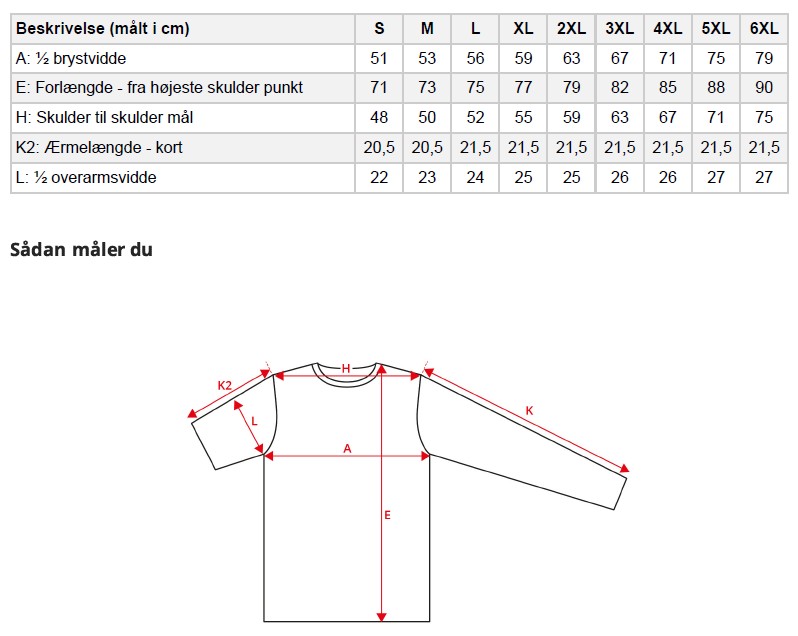Select the overarmsvidde value for size 5XL
Viewport: 798px width, 636px height.
tap(716, 178)
